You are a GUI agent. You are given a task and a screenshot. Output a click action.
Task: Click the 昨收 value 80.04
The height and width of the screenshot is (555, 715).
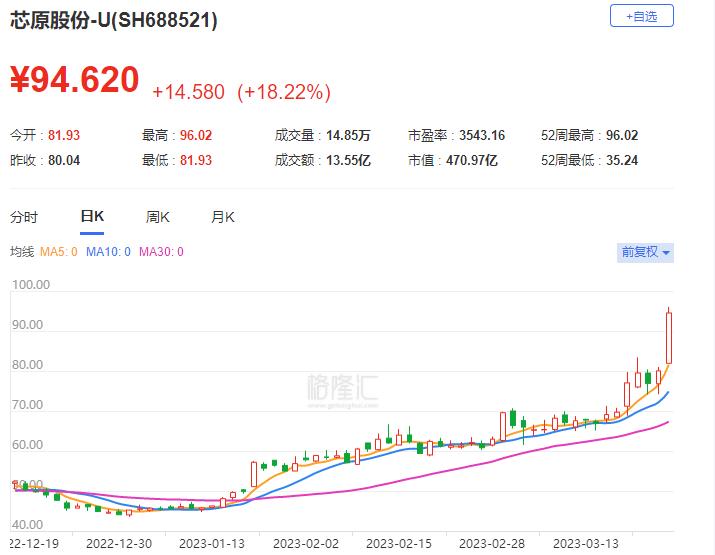[x=64, y=161]
